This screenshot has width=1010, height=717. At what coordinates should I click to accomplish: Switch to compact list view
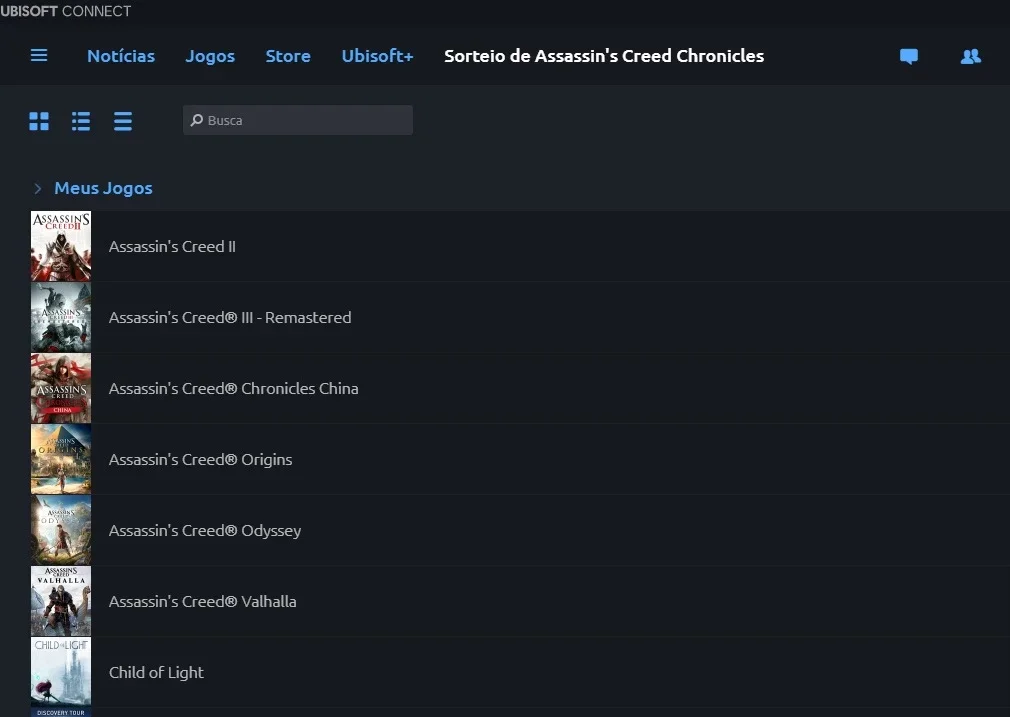coord(122,121)
